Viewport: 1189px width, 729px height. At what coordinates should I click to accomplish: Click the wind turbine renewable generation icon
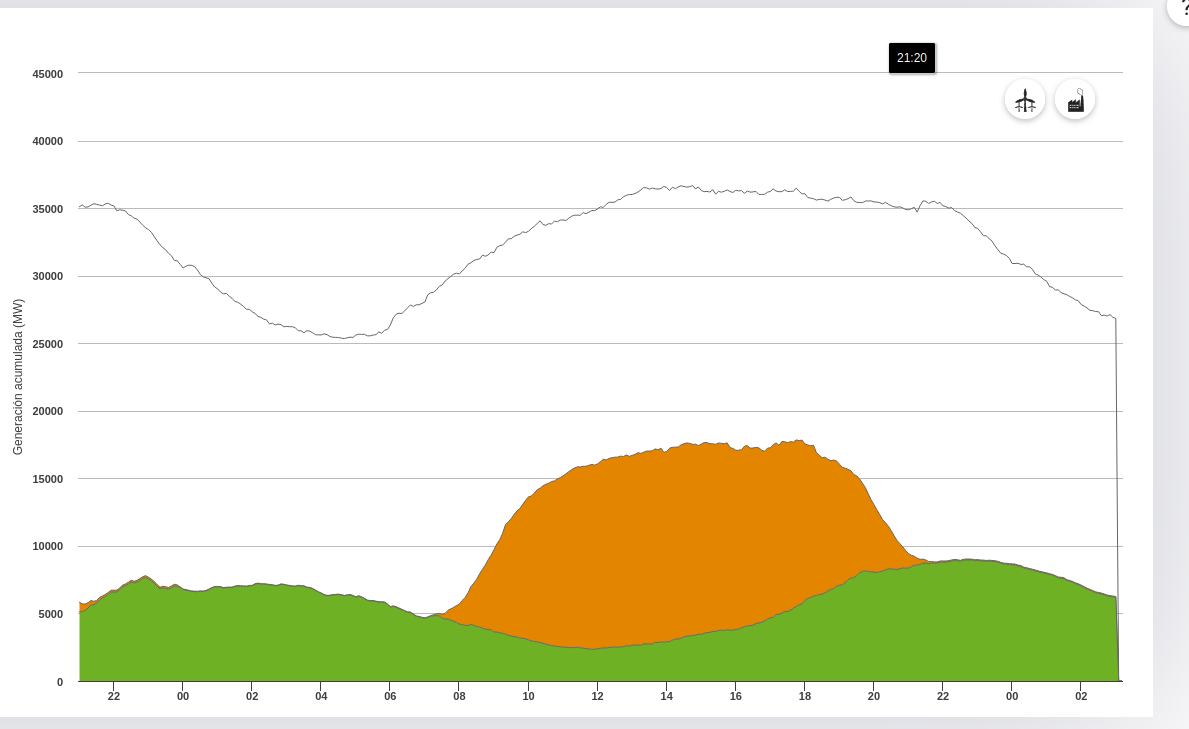click(1025, 100)
